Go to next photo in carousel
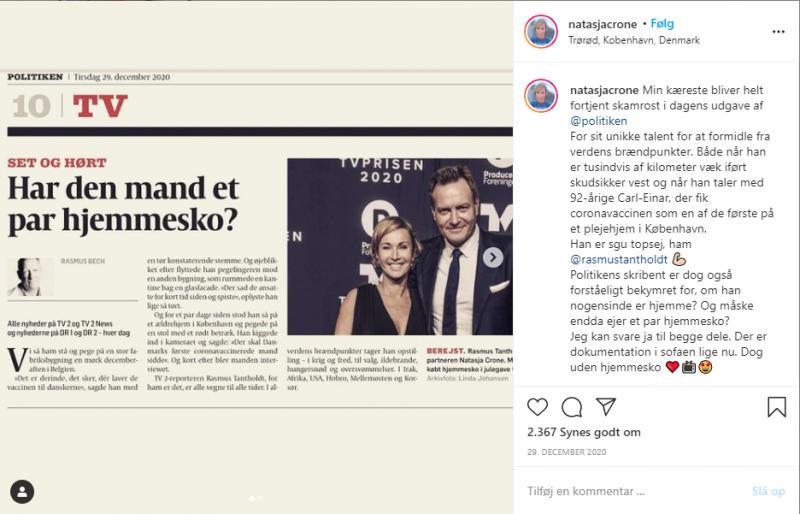Image resolution: width=800 pixels, height=514 pixels. coord(493,257)
